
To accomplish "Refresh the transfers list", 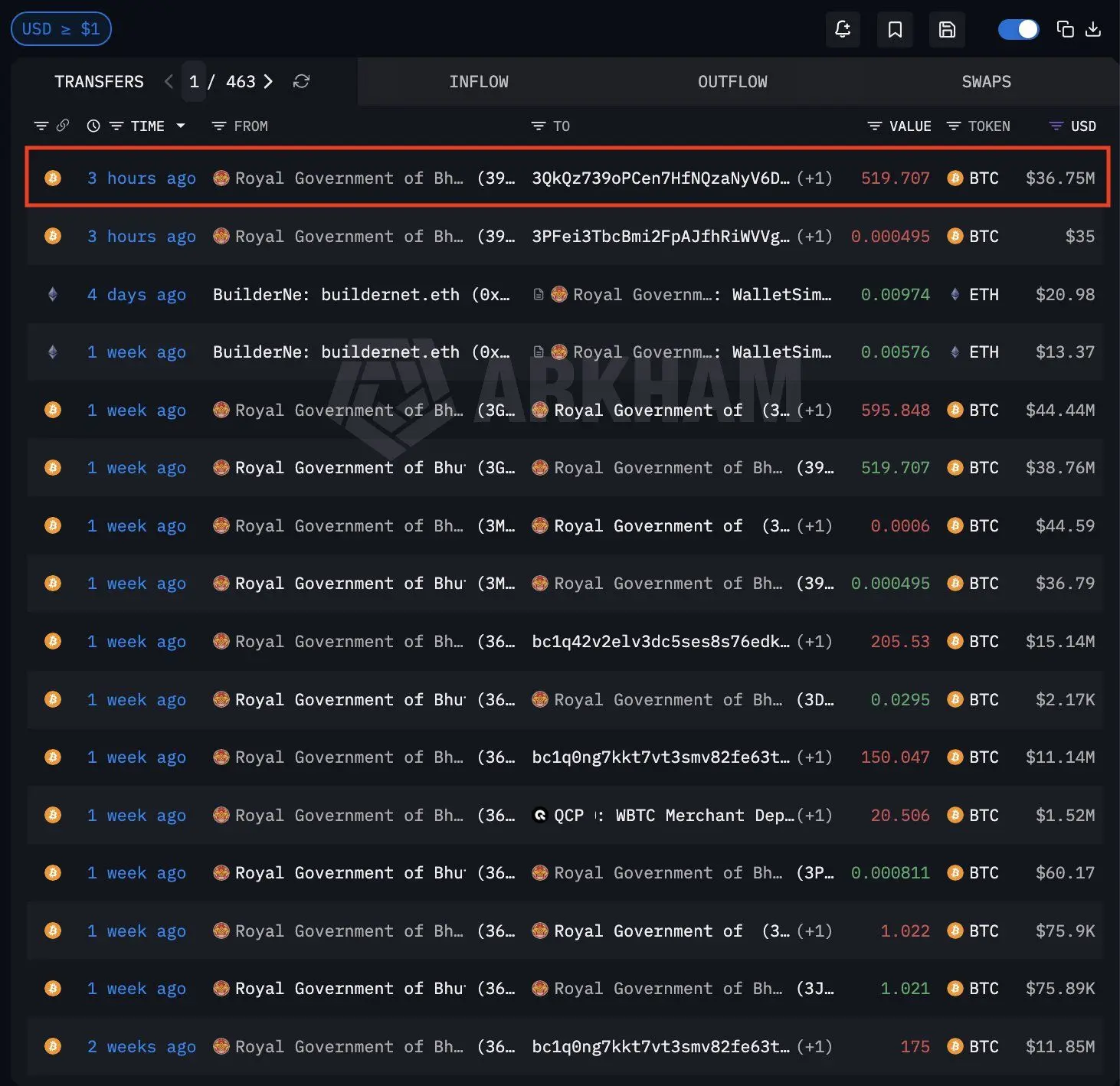I will [x=301, y=81].
